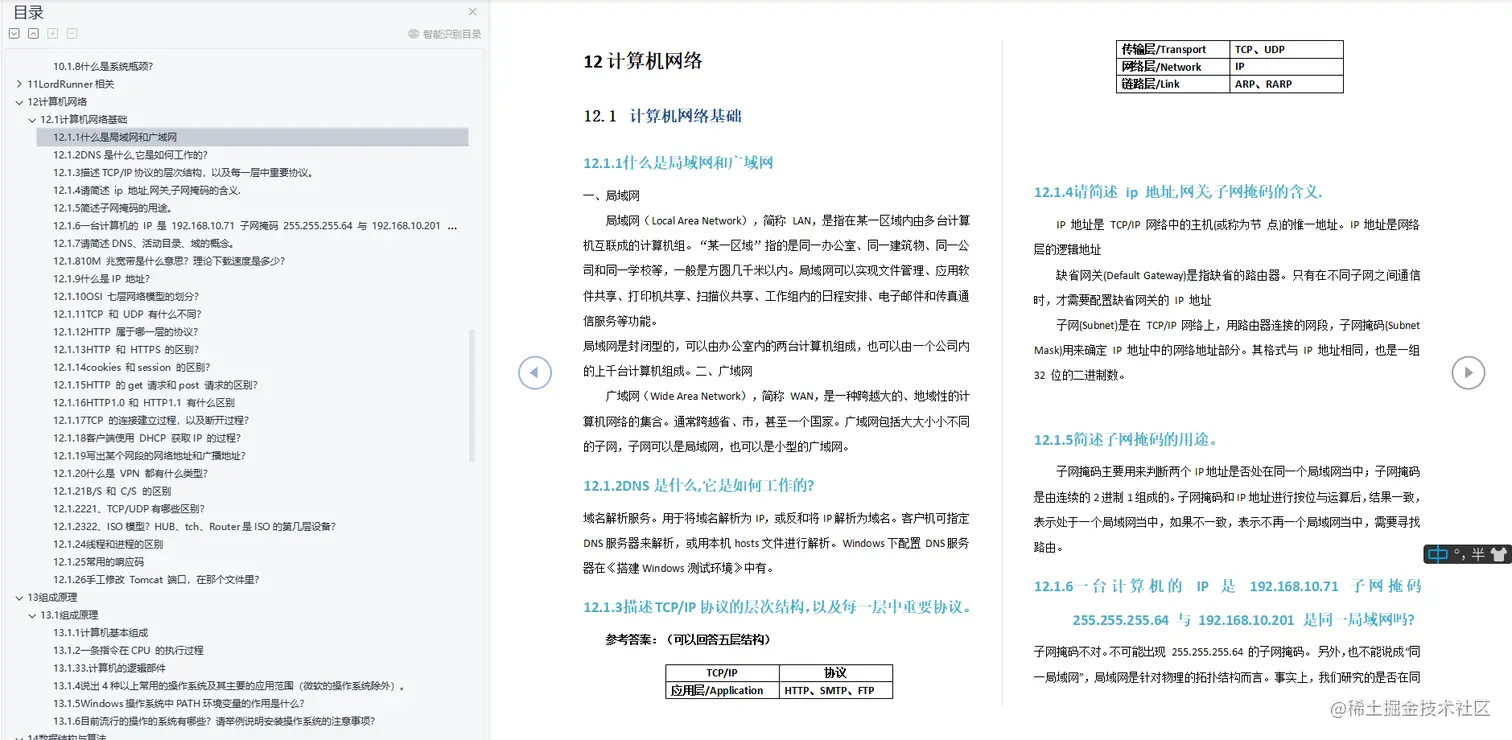Image resolution: width=1512 pixels, height=740 pixels.
Task: Click the minus icon to collapse outline levels
Action: click(71, 32)
